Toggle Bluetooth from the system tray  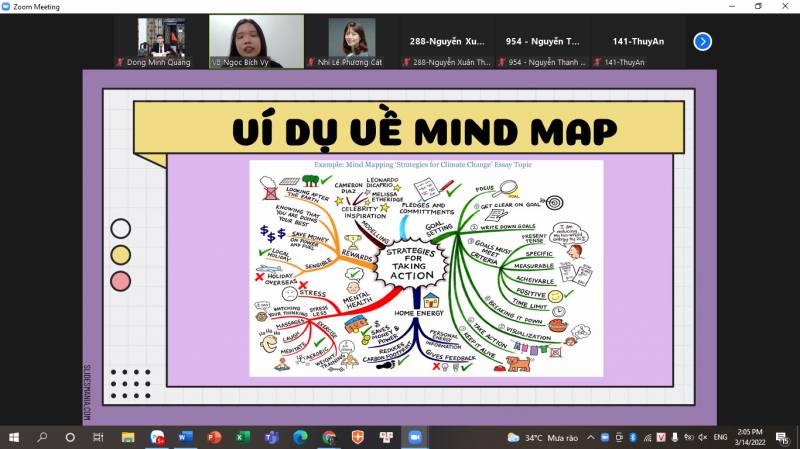pos(633,438)
